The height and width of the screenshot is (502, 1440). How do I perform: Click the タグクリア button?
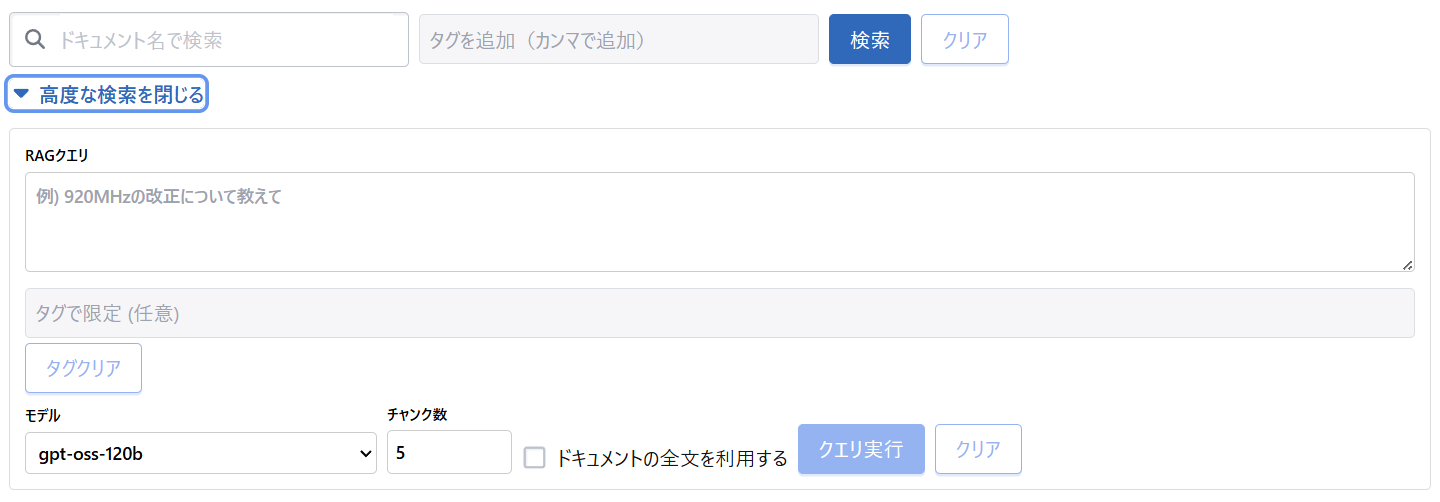point(83,368)
